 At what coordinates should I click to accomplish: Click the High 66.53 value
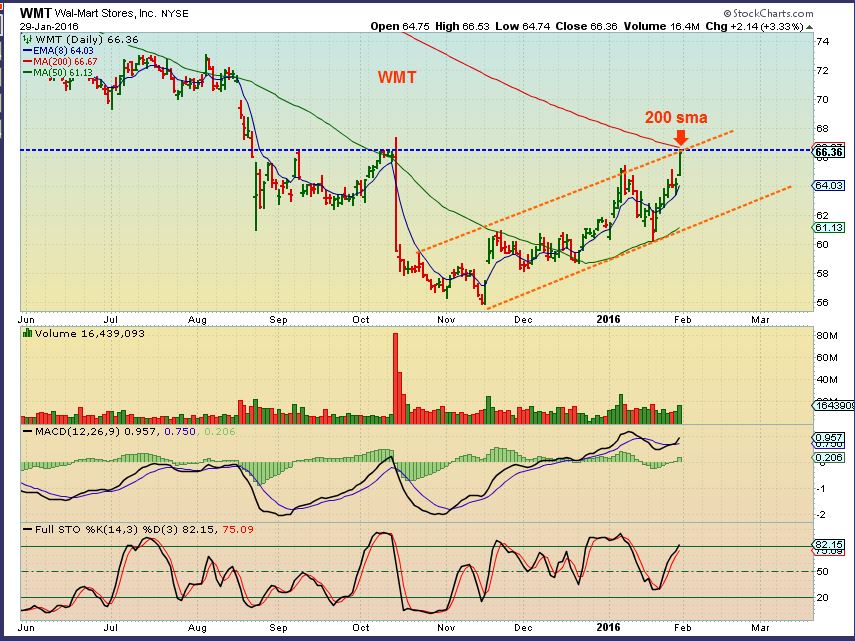tap(461, 26)
